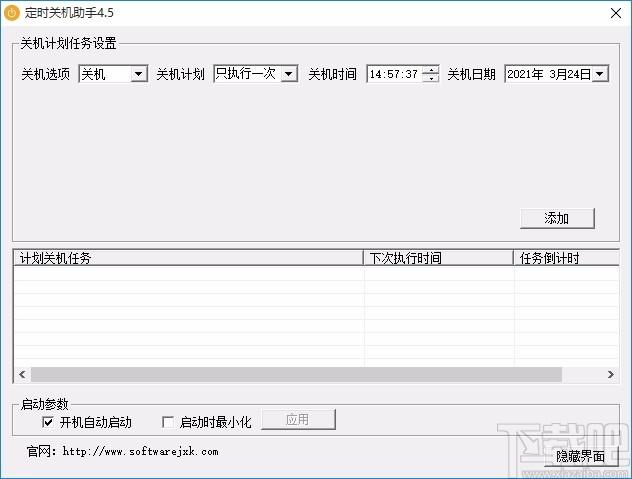Click the official site URL http://www.softwarejxk.com
The height and width of the screenshot is (479, 632).
point(141,452)
